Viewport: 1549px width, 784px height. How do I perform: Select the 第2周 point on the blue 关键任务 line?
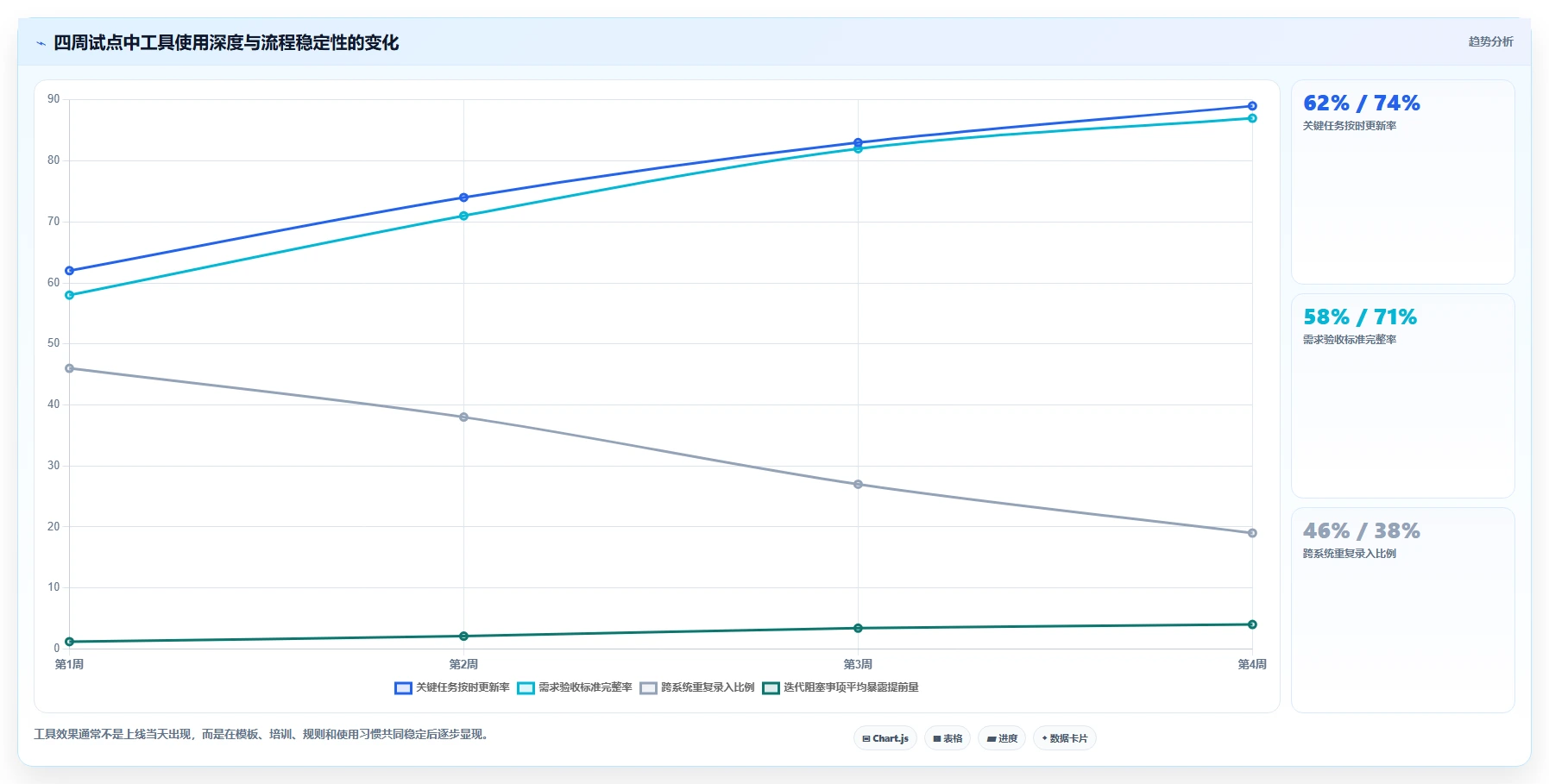coord(463,198)
